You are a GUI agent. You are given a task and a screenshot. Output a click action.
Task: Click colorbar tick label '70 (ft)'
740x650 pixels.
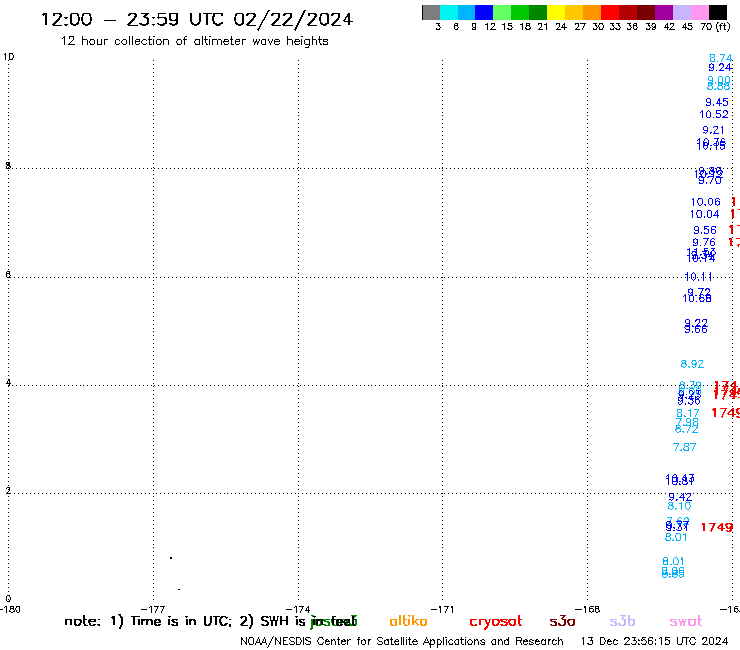click(715, 27)
